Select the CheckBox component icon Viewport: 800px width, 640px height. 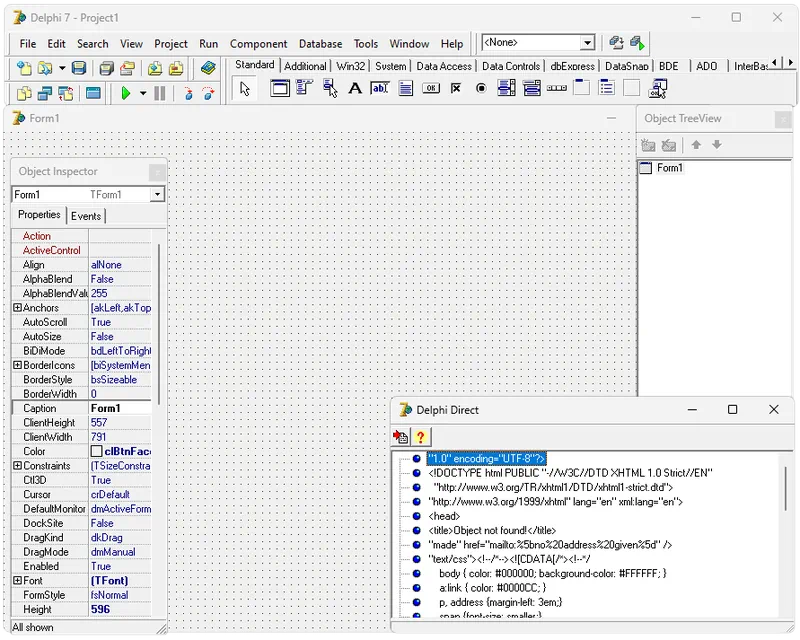coord(456,88)
